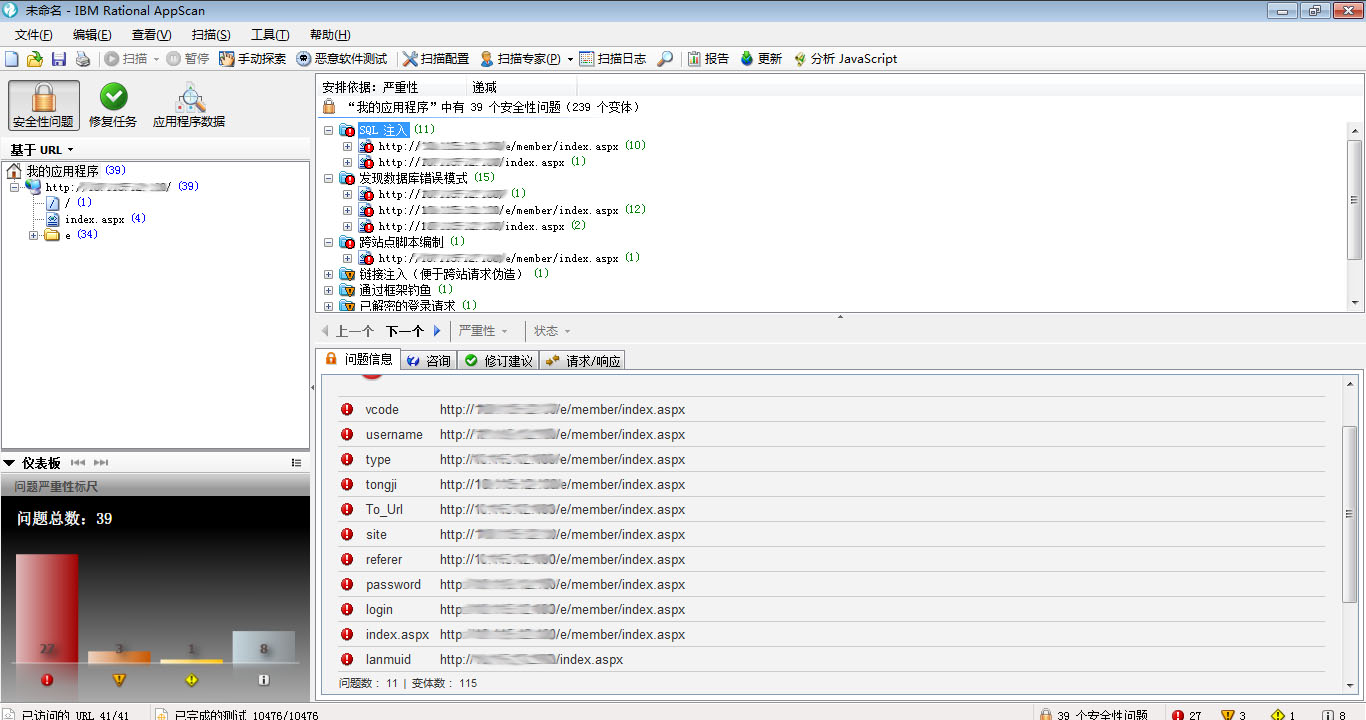Click the vcode parameter row

[832, 410]
